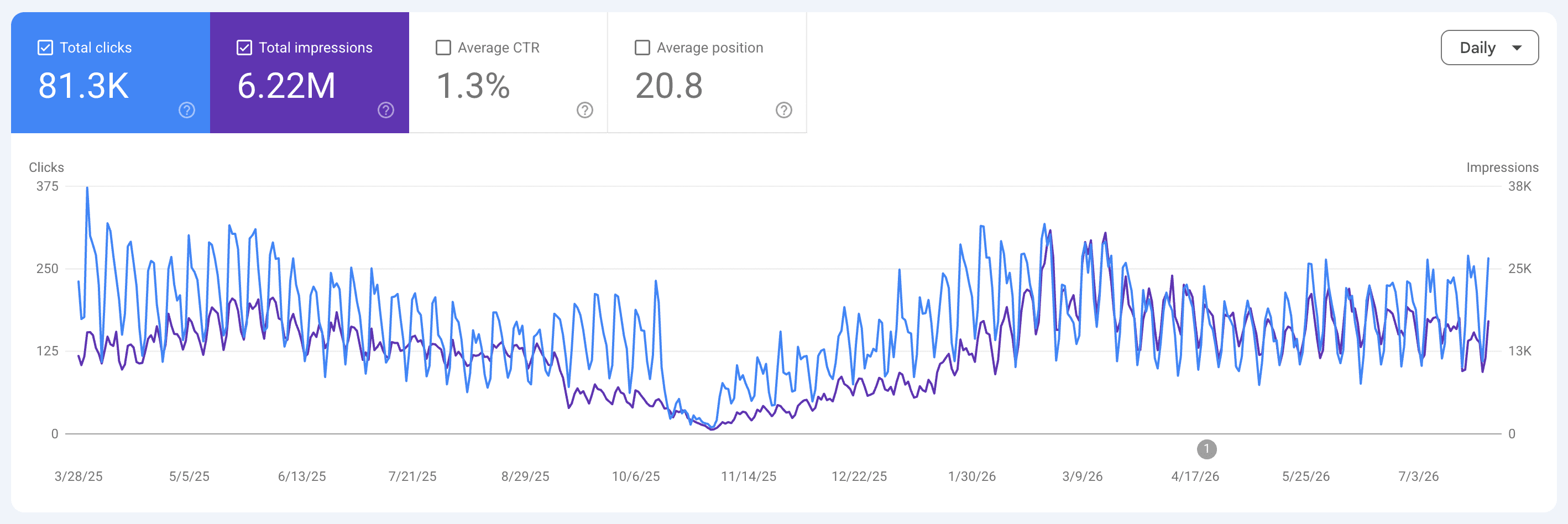The image size is (1568, 524).
Task: Open help icon on Average CTR card
Action: pos(585,110)
